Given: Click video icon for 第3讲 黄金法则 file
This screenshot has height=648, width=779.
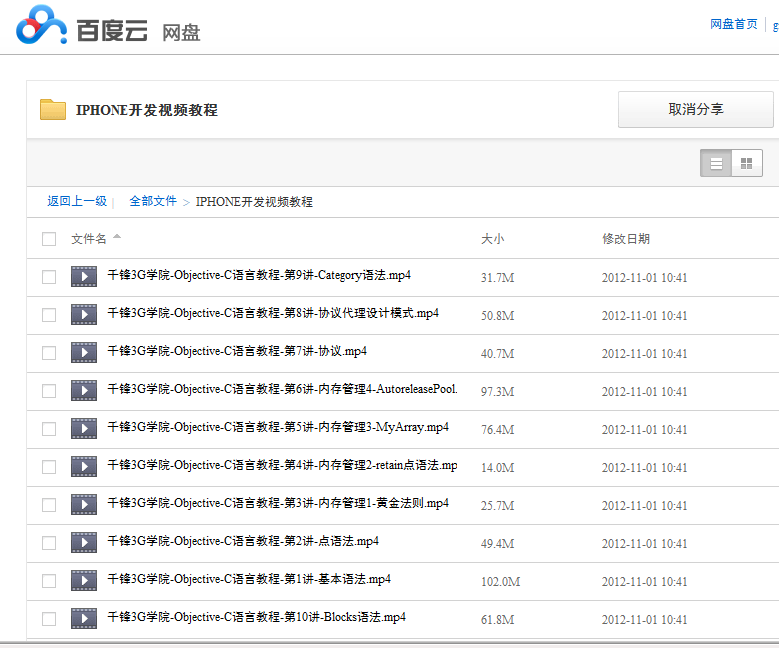Looking at the screenshot, I should (84, 504).
